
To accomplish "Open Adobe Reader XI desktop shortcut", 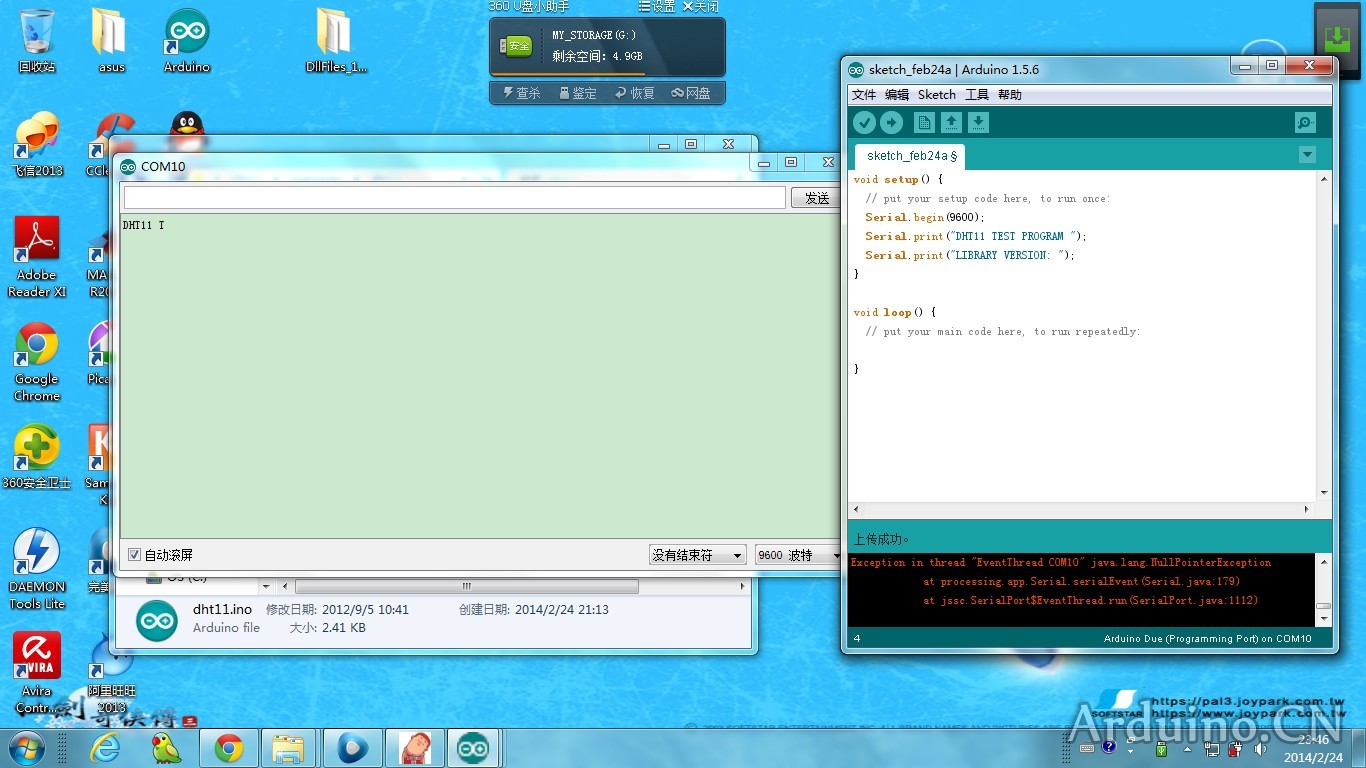I will click(x=37, y=257).
